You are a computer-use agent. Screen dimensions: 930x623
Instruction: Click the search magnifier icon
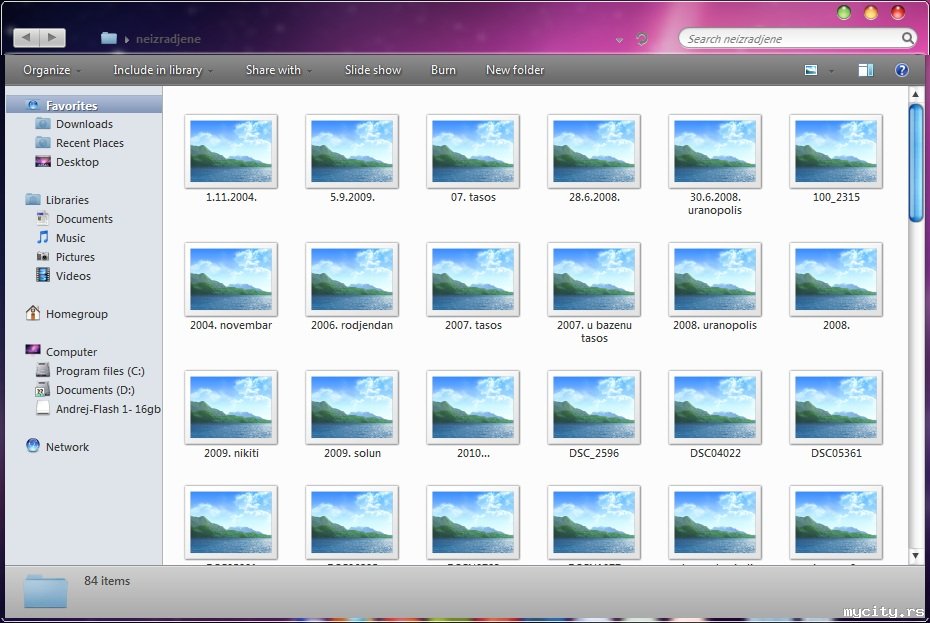[907, 39]
